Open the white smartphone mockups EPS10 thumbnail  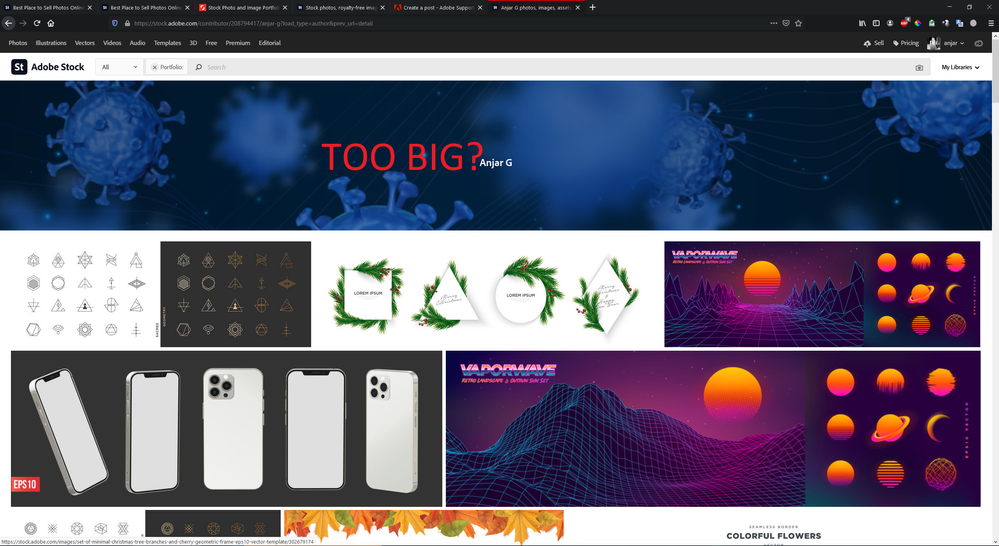pyautogui.click(x=226, y=429)
